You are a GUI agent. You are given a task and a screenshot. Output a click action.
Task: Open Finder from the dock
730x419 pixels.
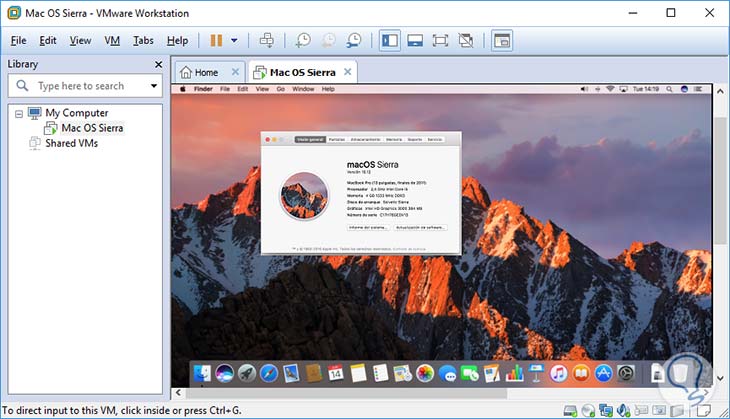click(202, 373)
